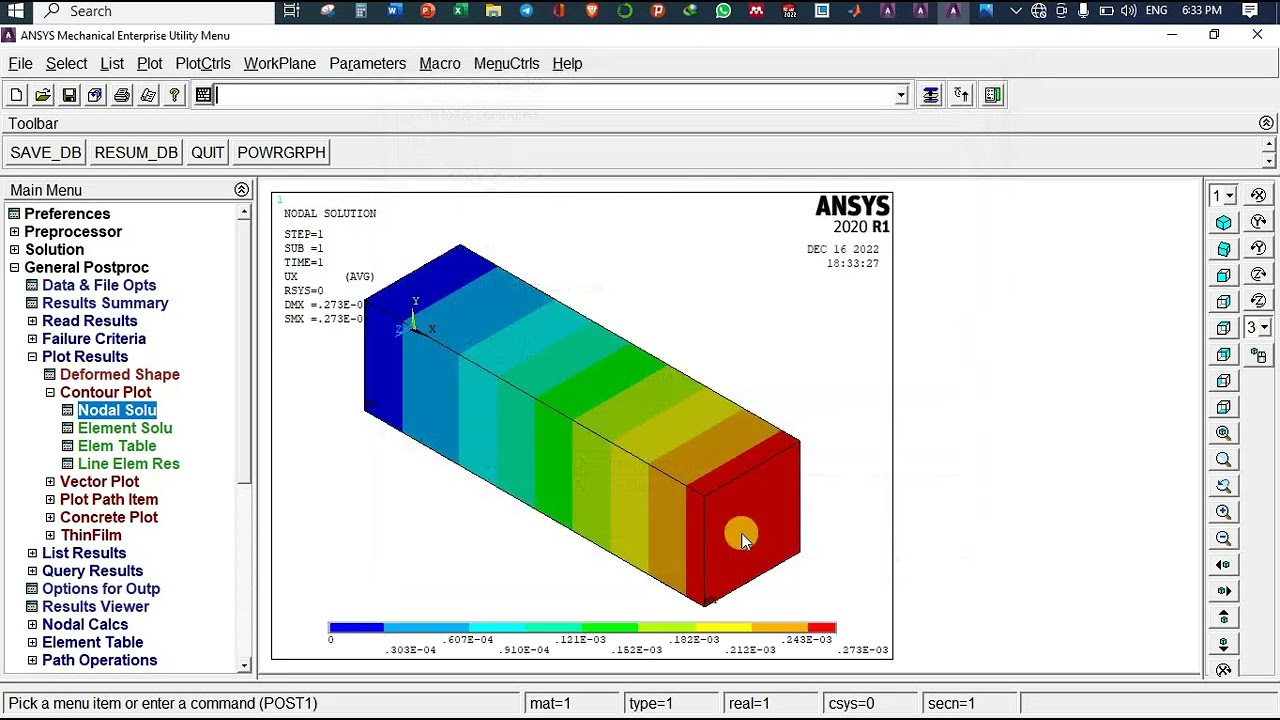Select the Results Viewer tree item
This screenshot has height=720, width=1280.
95,607
